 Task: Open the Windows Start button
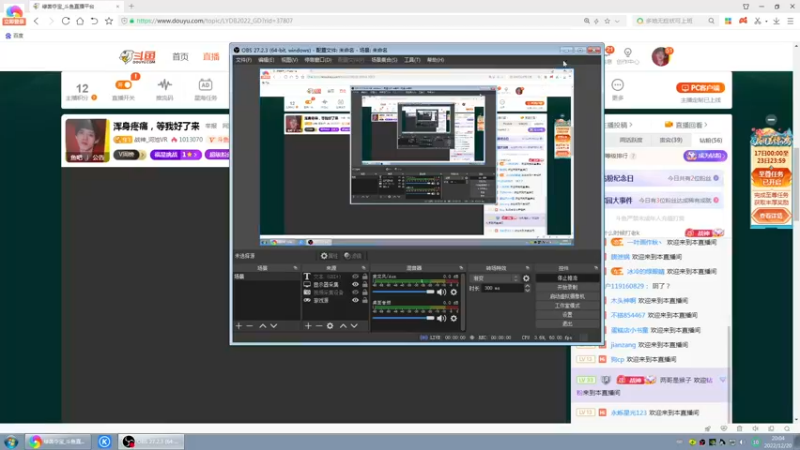pyautogui.click(x=11, y=442)
